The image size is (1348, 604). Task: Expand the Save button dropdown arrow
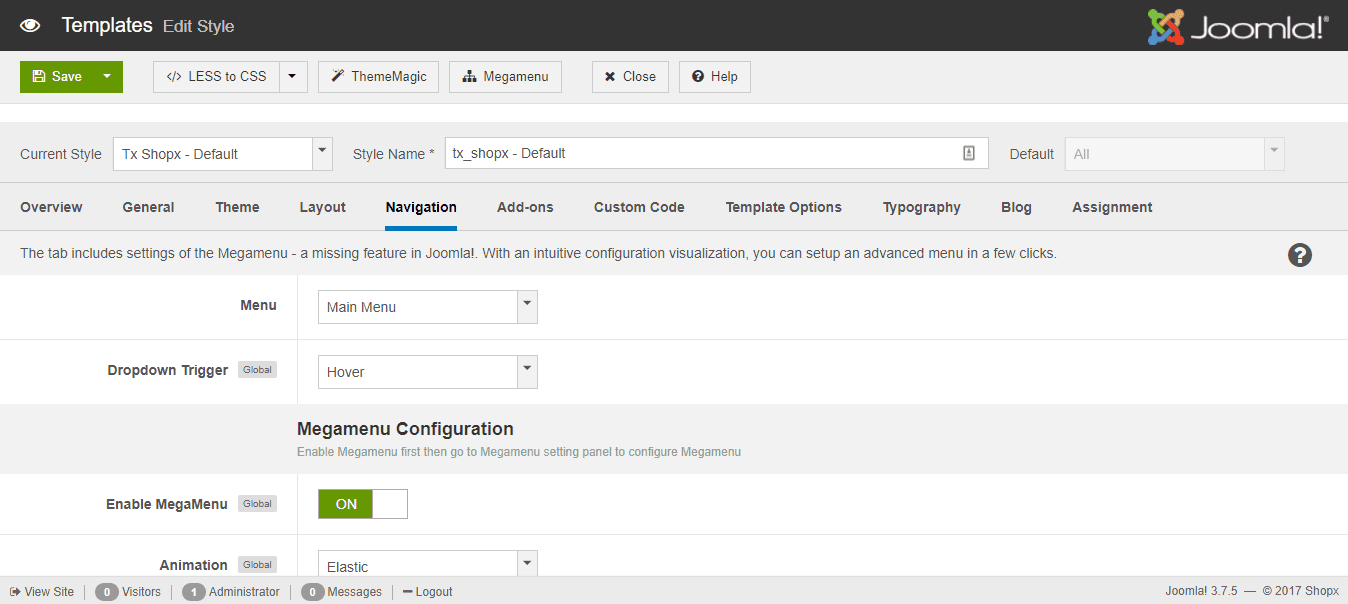pos(107,77)
